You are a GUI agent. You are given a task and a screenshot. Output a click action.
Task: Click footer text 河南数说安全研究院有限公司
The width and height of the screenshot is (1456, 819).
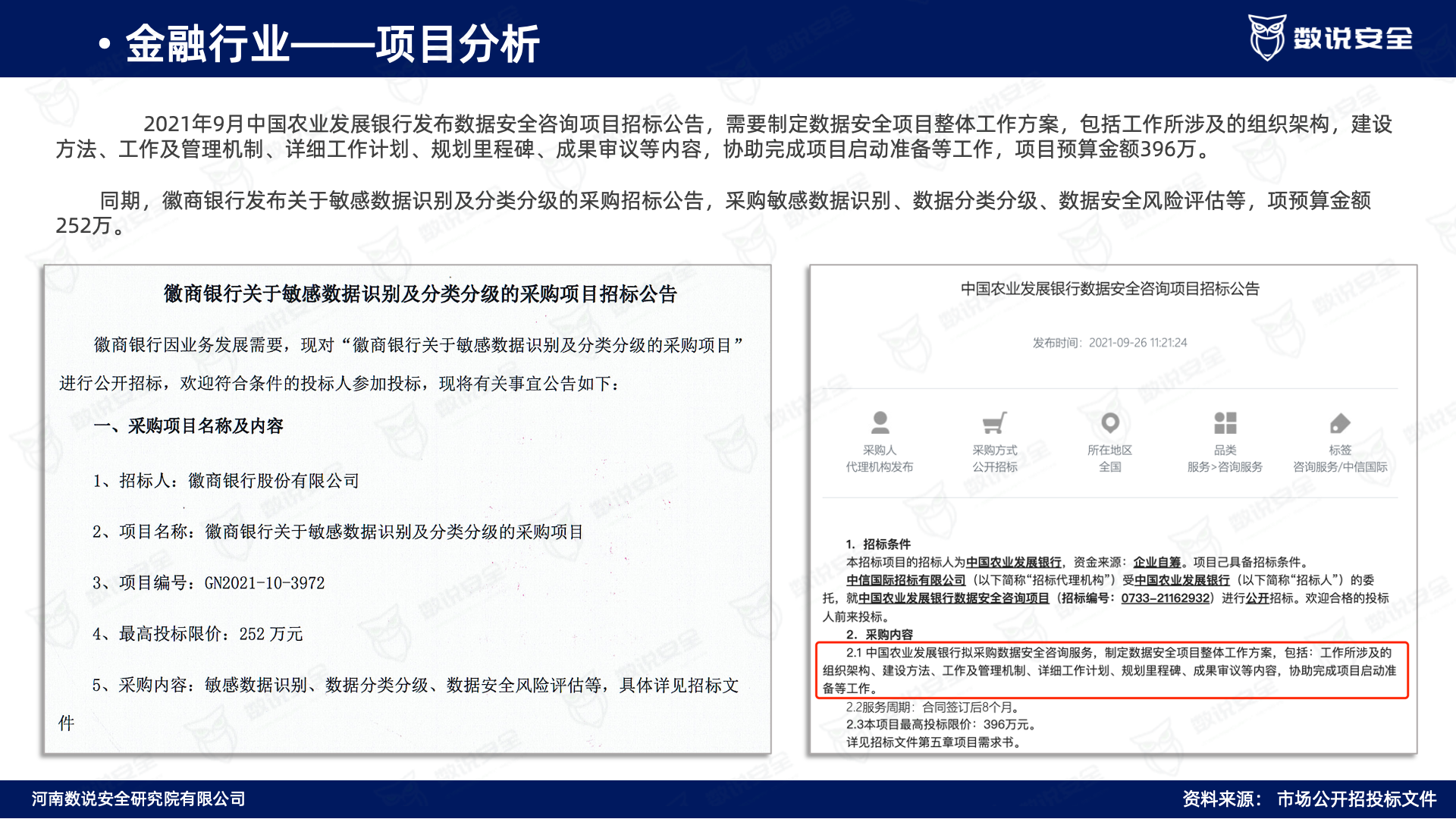click(x=139, y=799)
